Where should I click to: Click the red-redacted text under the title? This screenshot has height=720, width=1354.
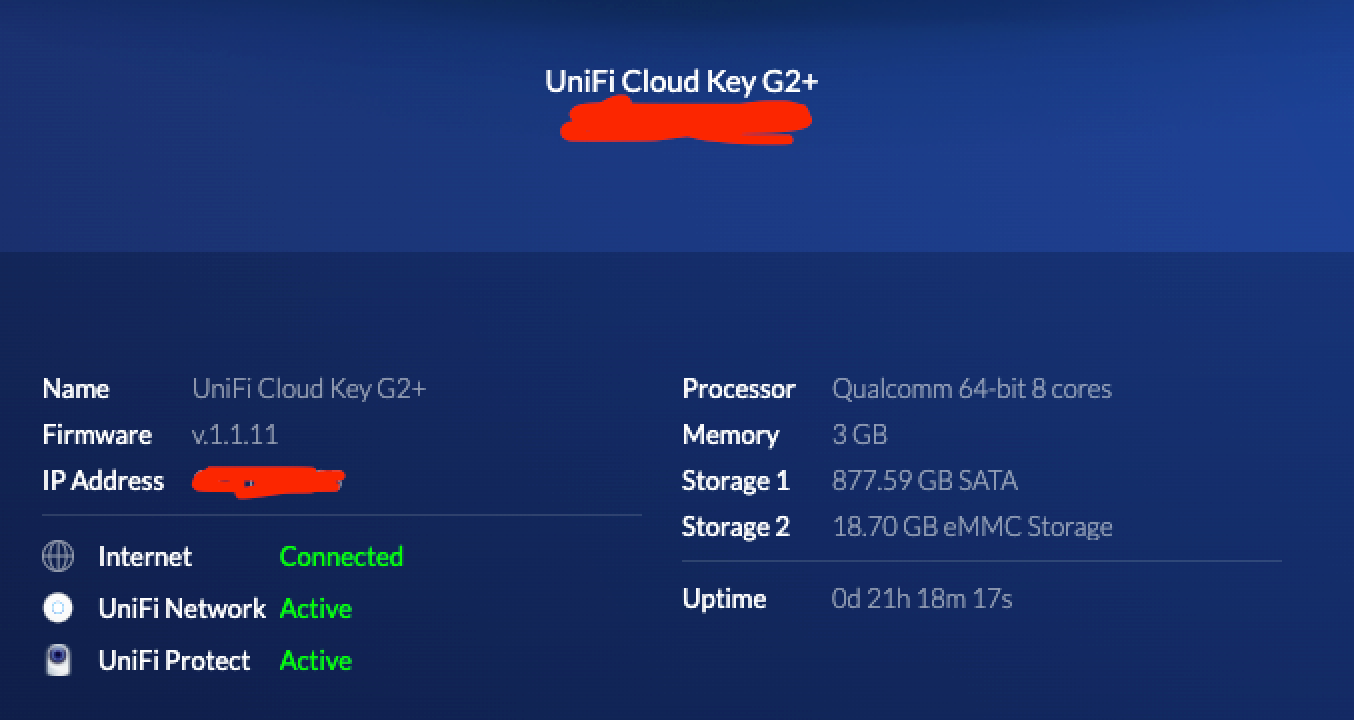pyautogui.click(x=686, y=123)
